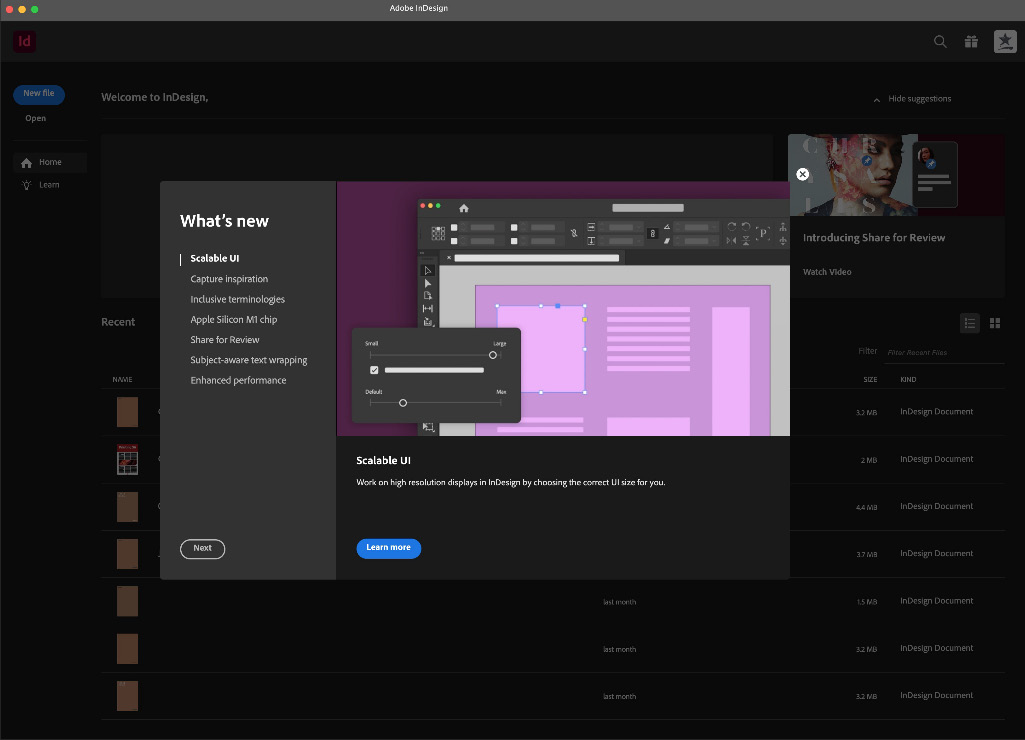Collapse suggestions with Hide suggestions
This screenshot has width=1025, height=740.
pos(913,99)
